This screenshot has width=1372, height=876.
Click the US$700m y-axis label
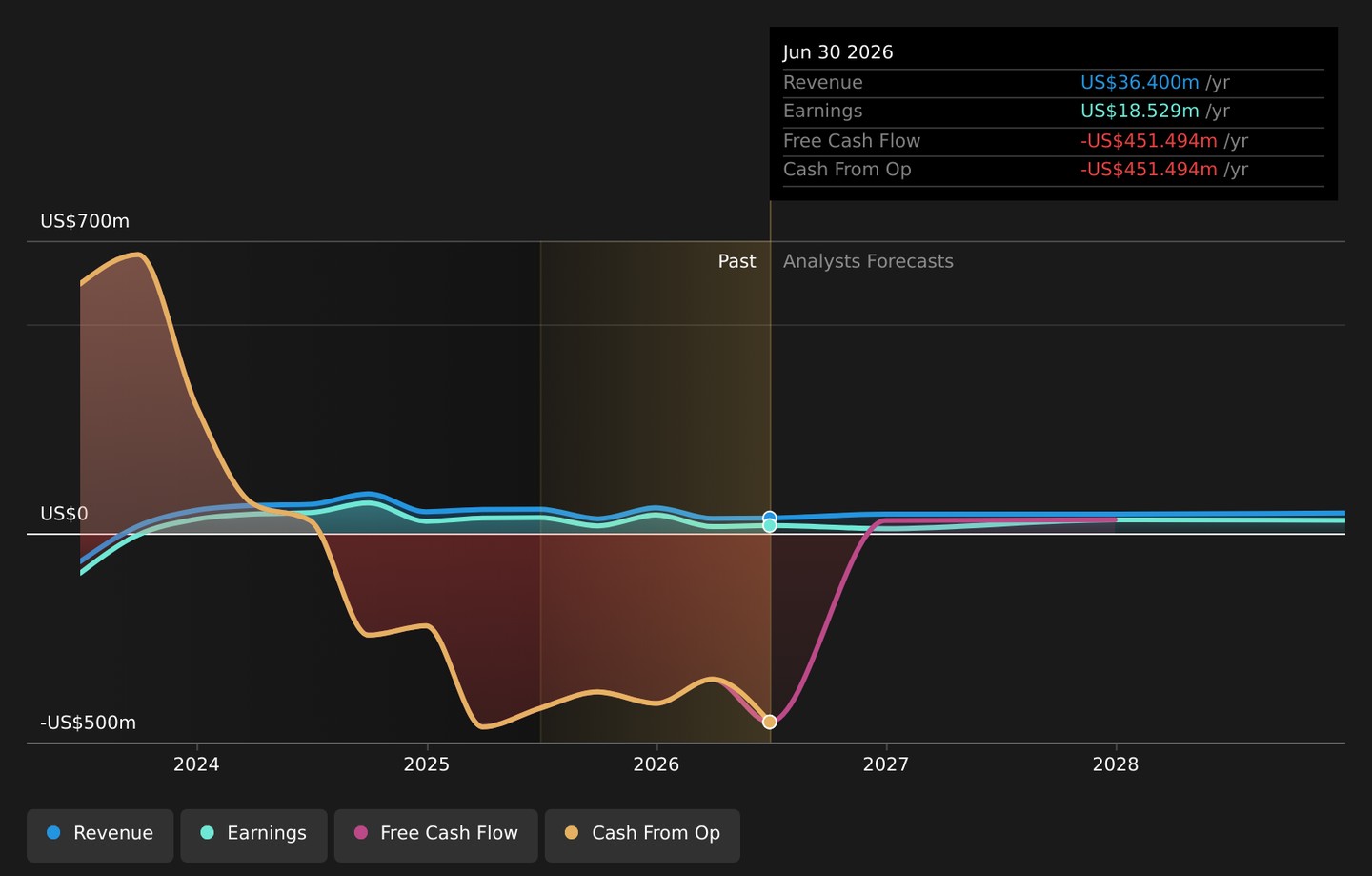[x=85, y=221]
